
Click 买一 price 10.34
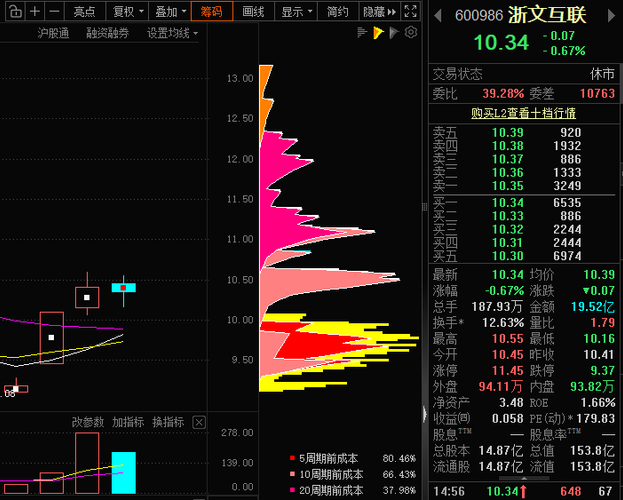(x=507, y=203)
